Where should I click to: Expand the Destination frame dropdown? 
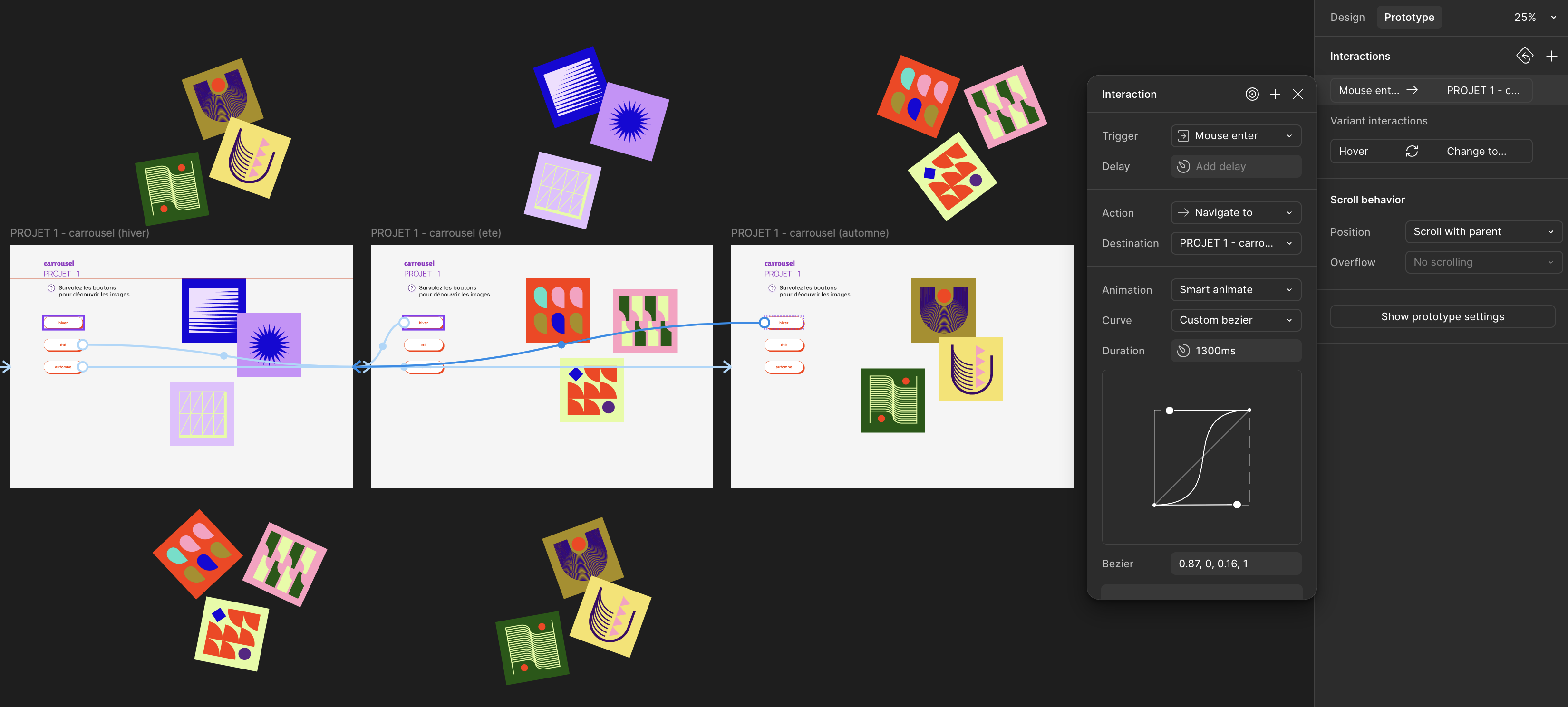point(1236,243)
